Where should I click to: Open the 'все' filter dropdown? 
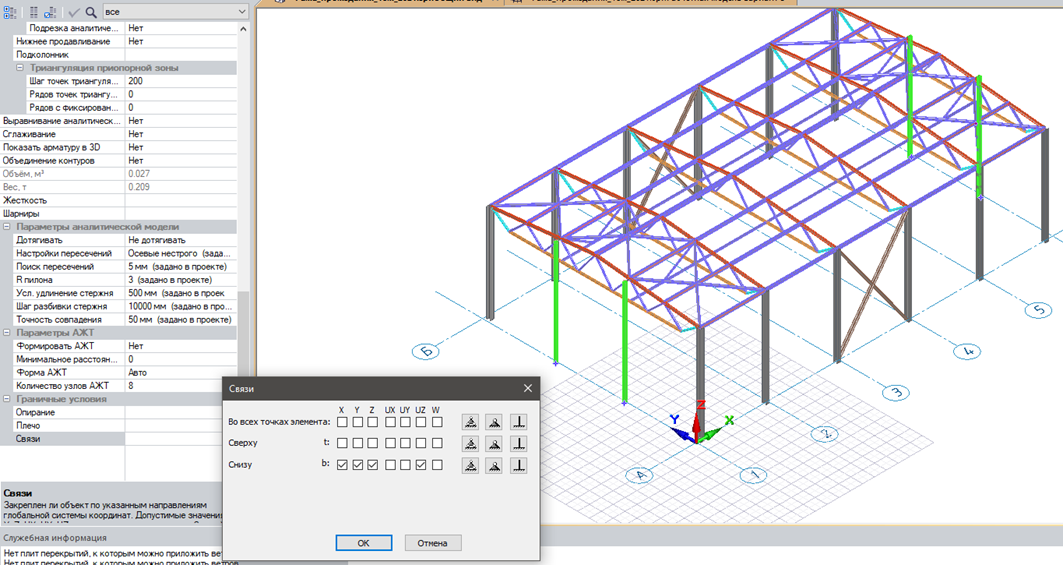pos(176,12)
